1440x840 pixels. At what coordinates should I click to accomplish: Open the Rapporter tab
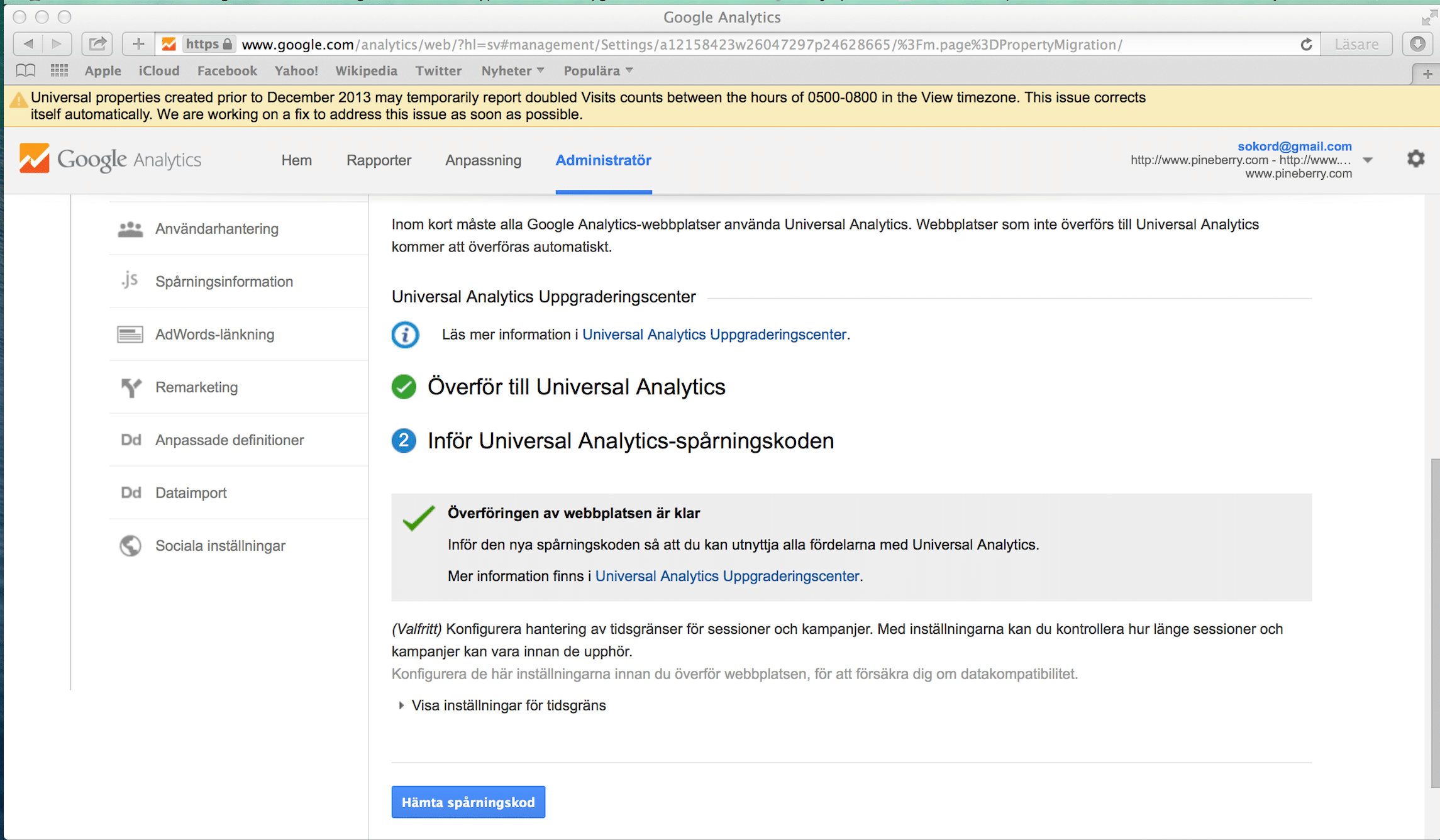[x=379, y=160]
